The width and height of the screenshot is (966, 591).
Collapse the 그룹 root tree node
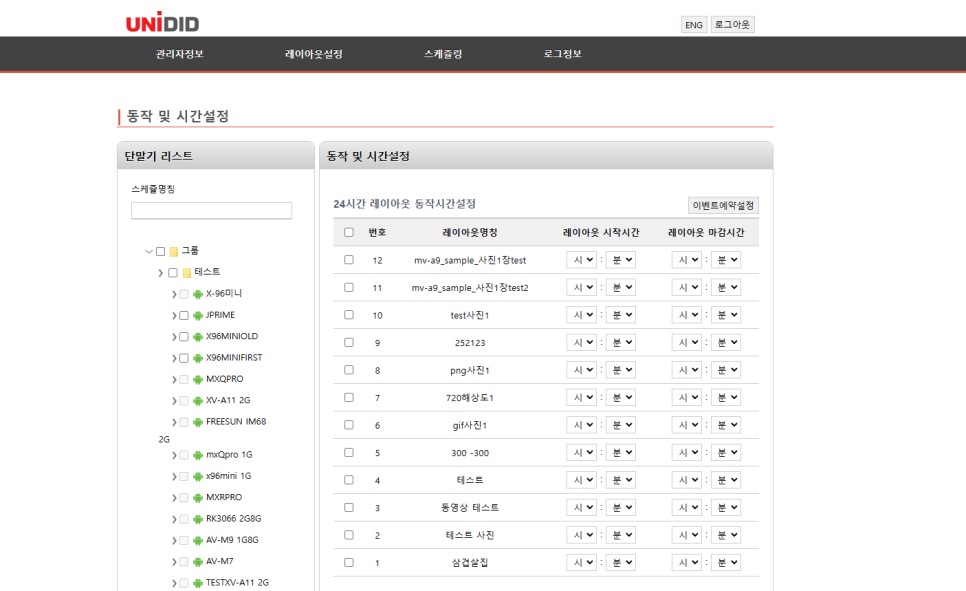click(x=148, y=251)
